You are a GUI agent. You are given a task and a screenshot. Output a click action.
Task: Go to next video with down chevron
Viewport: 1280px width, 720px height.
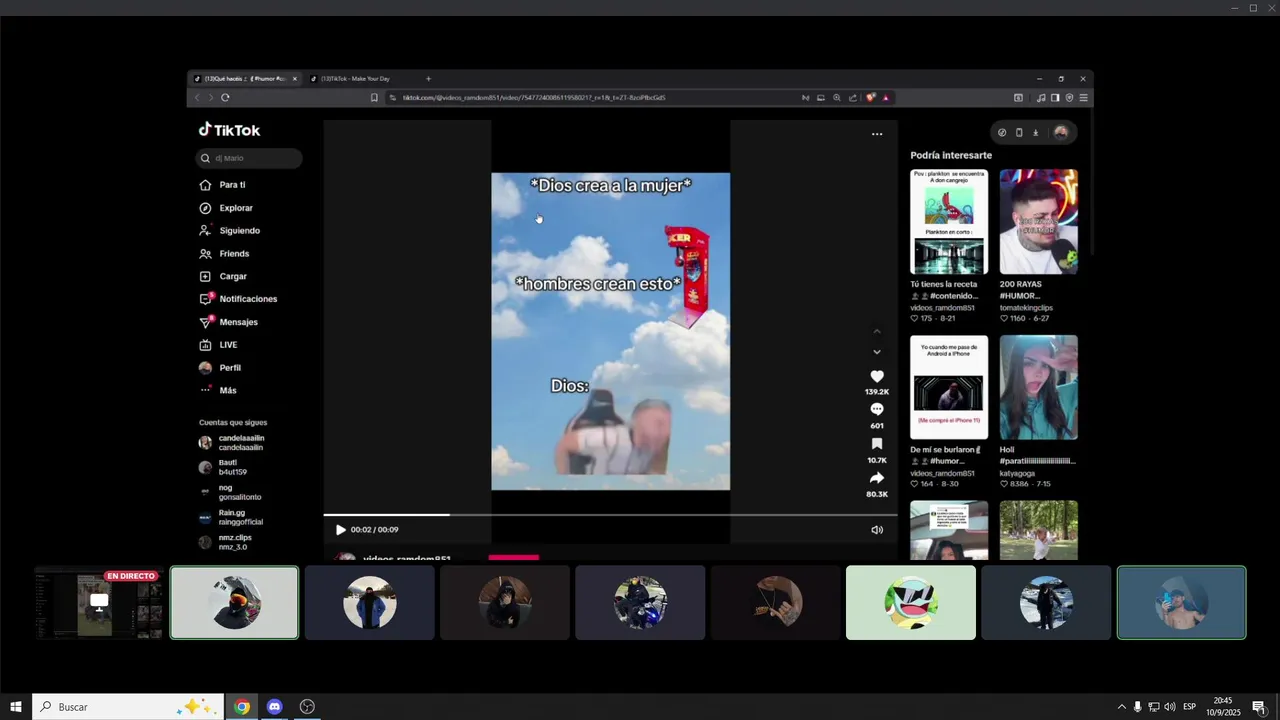point(877,352)
